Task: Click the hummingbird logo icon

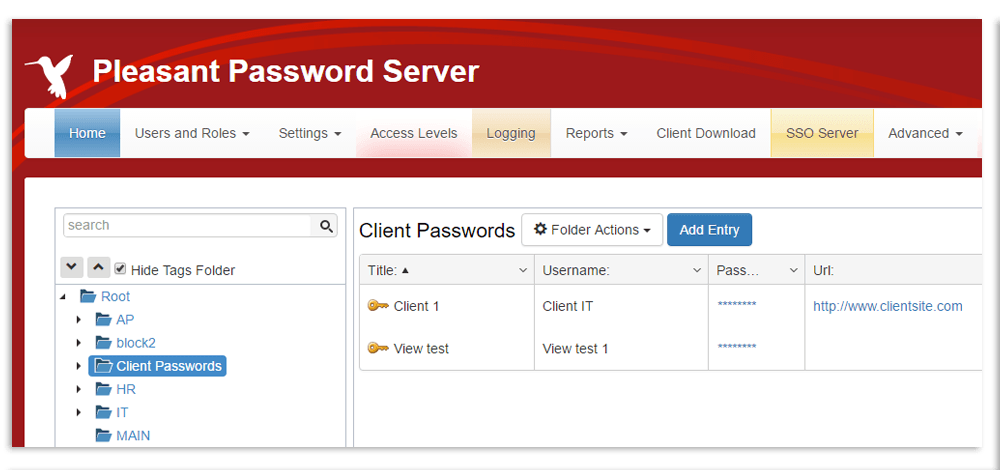Action: pyautogui.click(x=48, y=76)
